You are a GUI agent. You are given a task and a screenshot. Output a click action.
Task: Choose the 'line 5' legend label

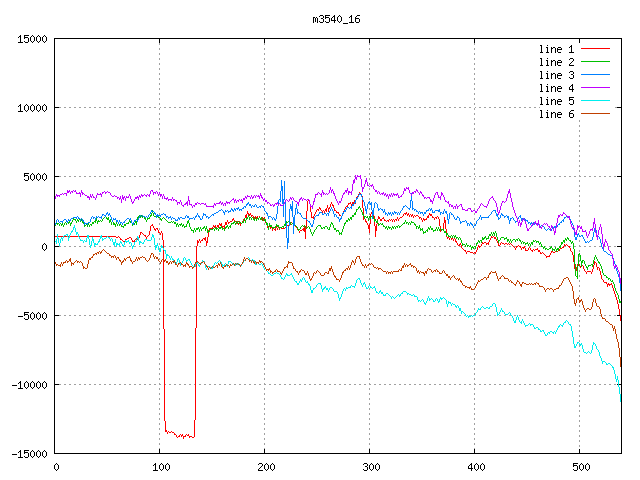[556, 101]
